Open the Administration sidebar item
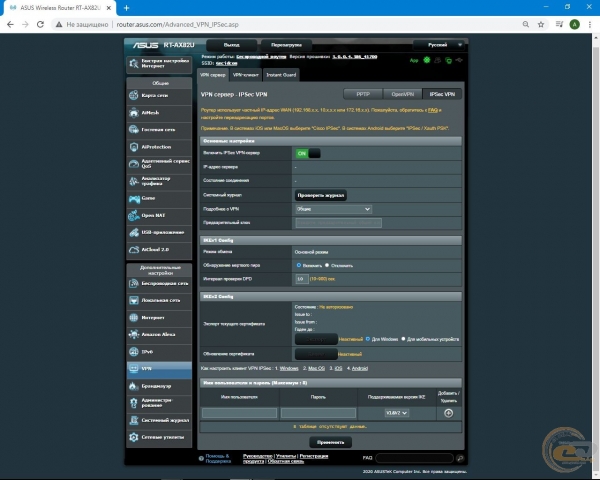The image size is (600, 480). [x=159, y=403]
